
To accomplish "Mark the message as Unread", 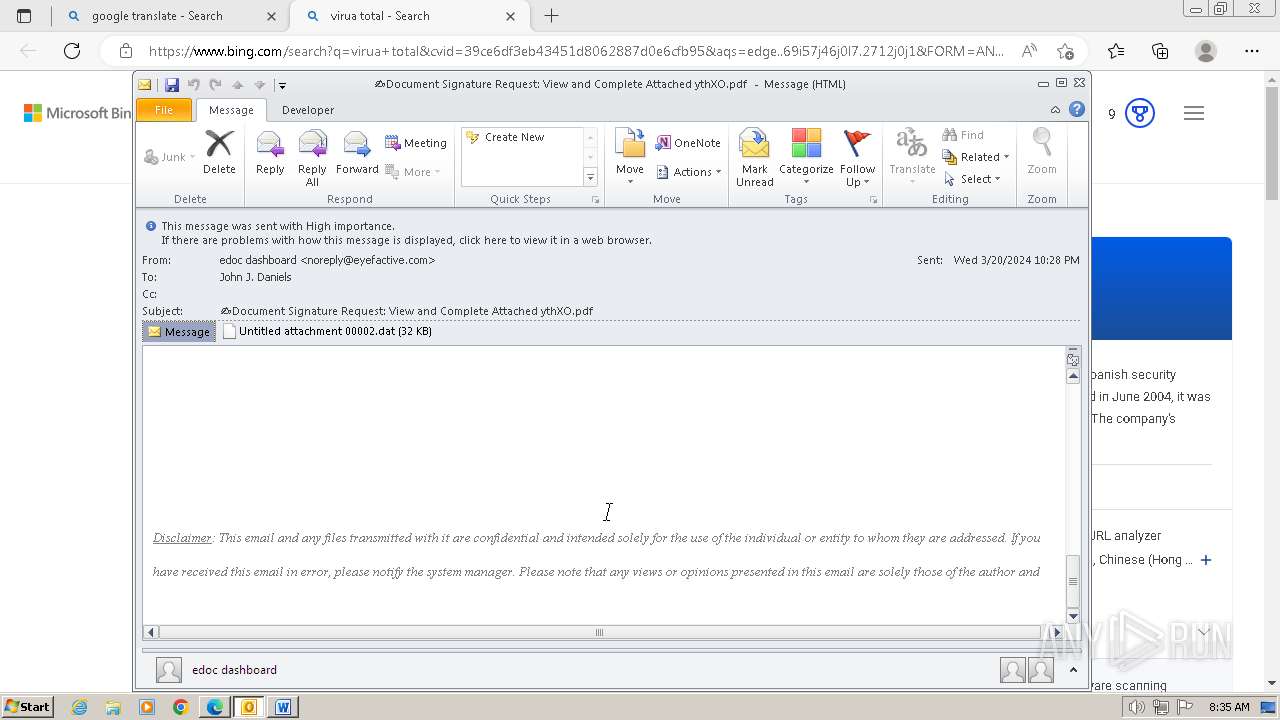I will [x=755, y=158].
